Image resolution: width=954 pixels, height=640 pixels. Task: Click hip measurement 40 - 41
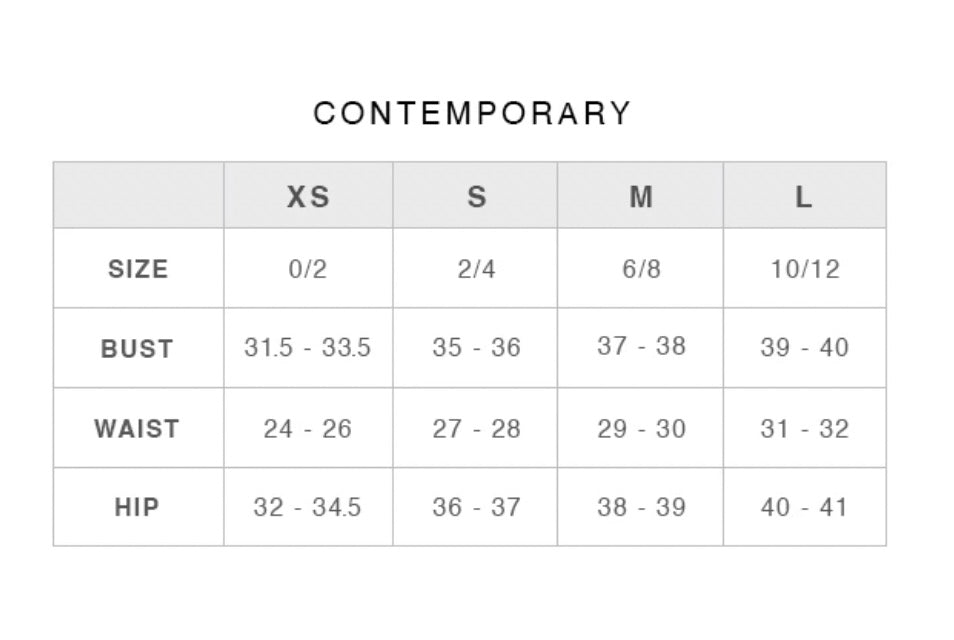coord(805,507)
